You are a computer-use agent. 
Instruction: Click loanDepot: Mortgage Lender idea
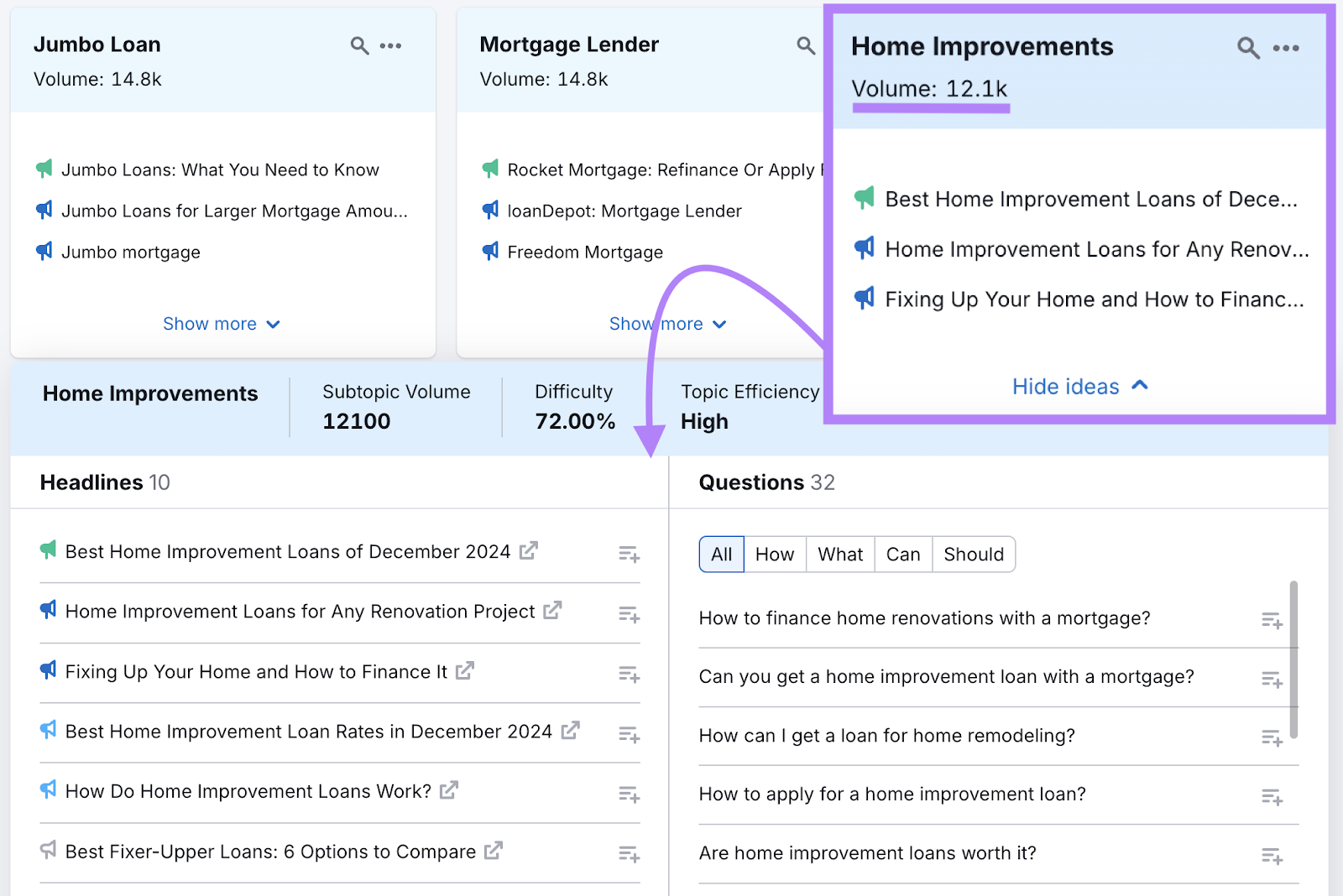click(x=624, y=211)
